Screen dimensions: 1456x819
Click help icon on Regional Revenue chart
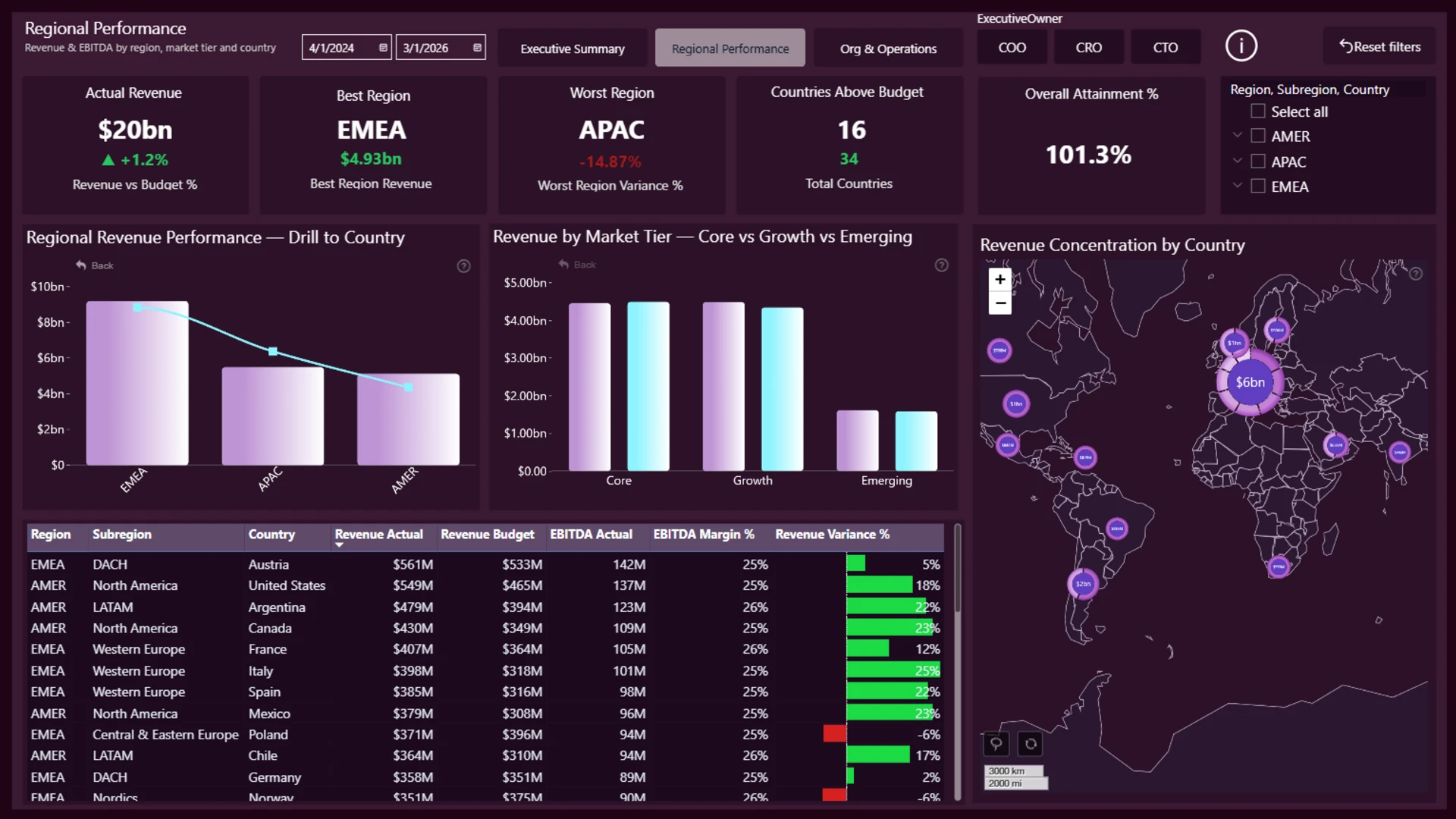(463, 266)
